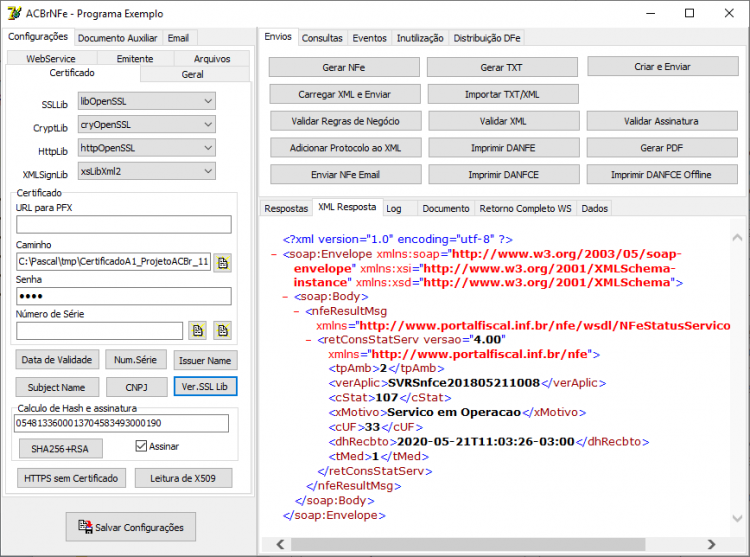Open the Arquivos tab
The width and height of the screenshot is (750, 557).
pyautogui.click(x=212, y=58)
